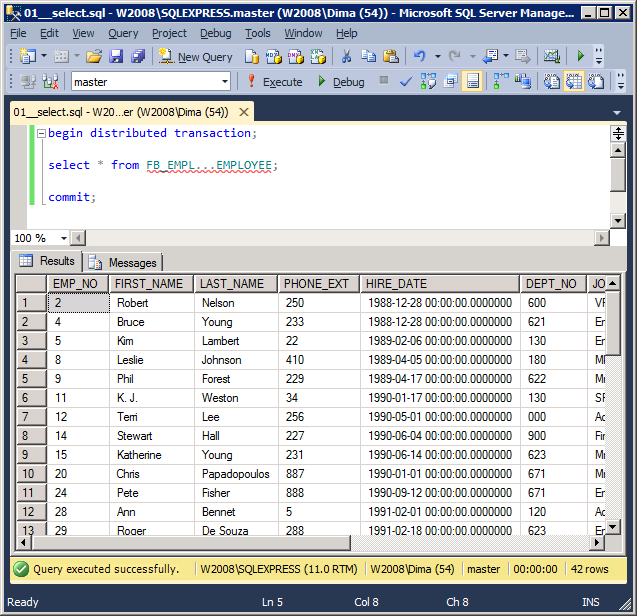Image resolution: width=637 pixels, height=616 pixels.
Task: Start an MDX query from the toolbar
Action: pos(273,56)
